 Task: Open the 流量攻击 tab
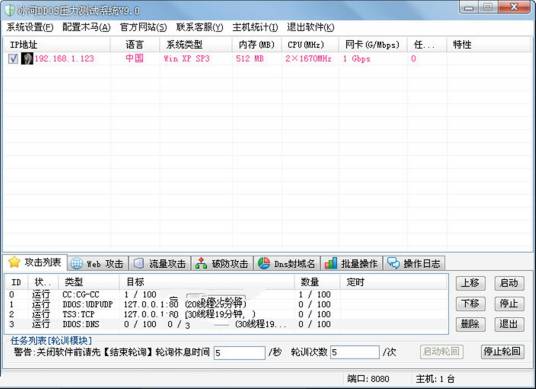pyautogui.click(x=160, y=264)
